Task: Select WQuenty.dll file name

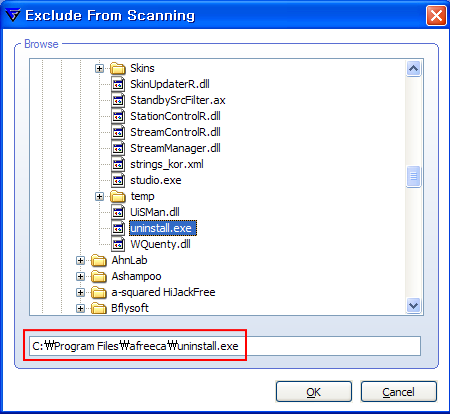Action: [x=160, y=244]
